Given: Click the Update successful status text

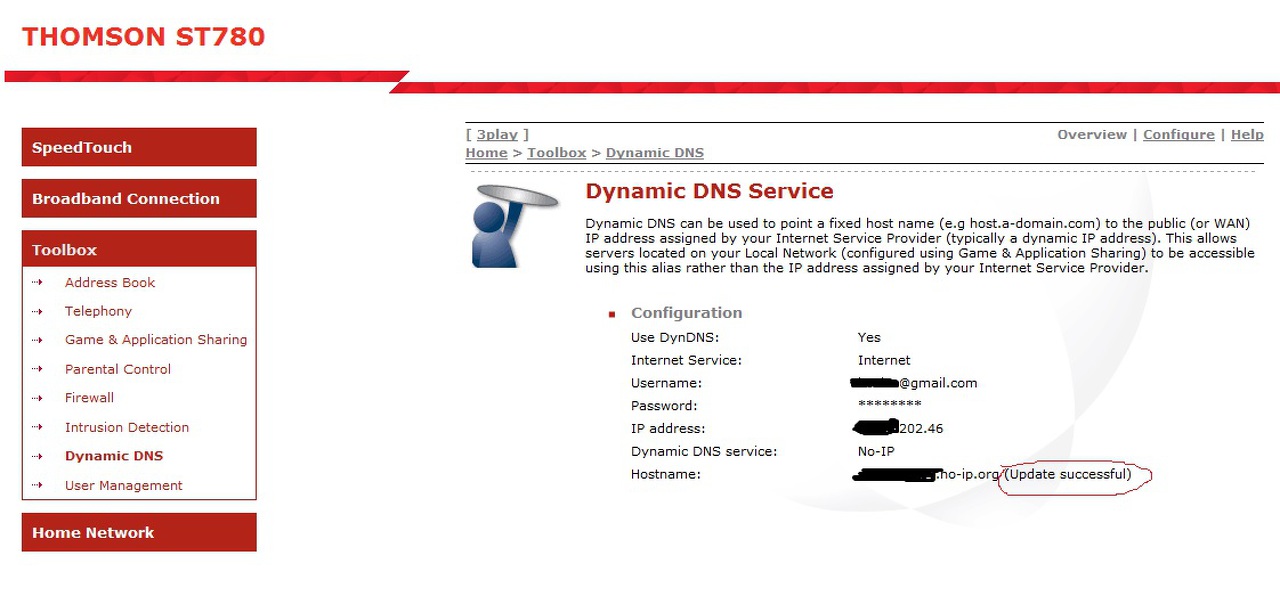Looking at the screenshot, I should click(1069, 474).
